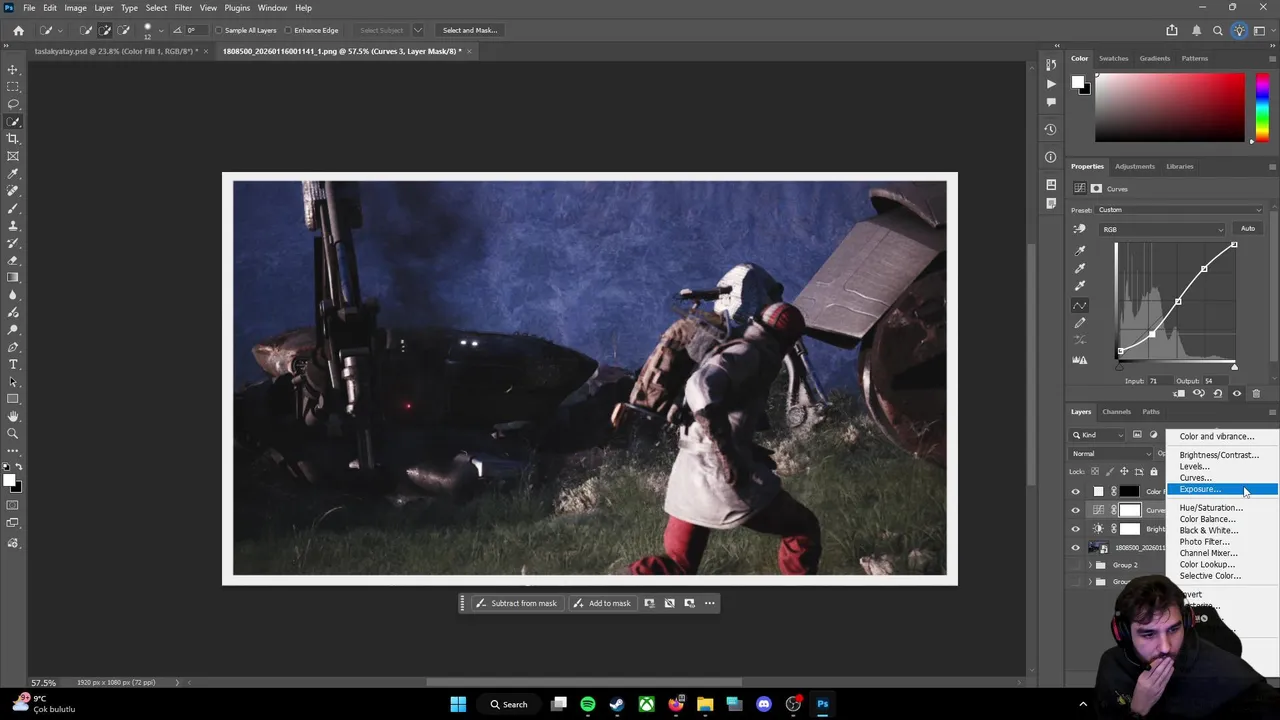Hide the 1808500 image layer

coord(1076,548)
